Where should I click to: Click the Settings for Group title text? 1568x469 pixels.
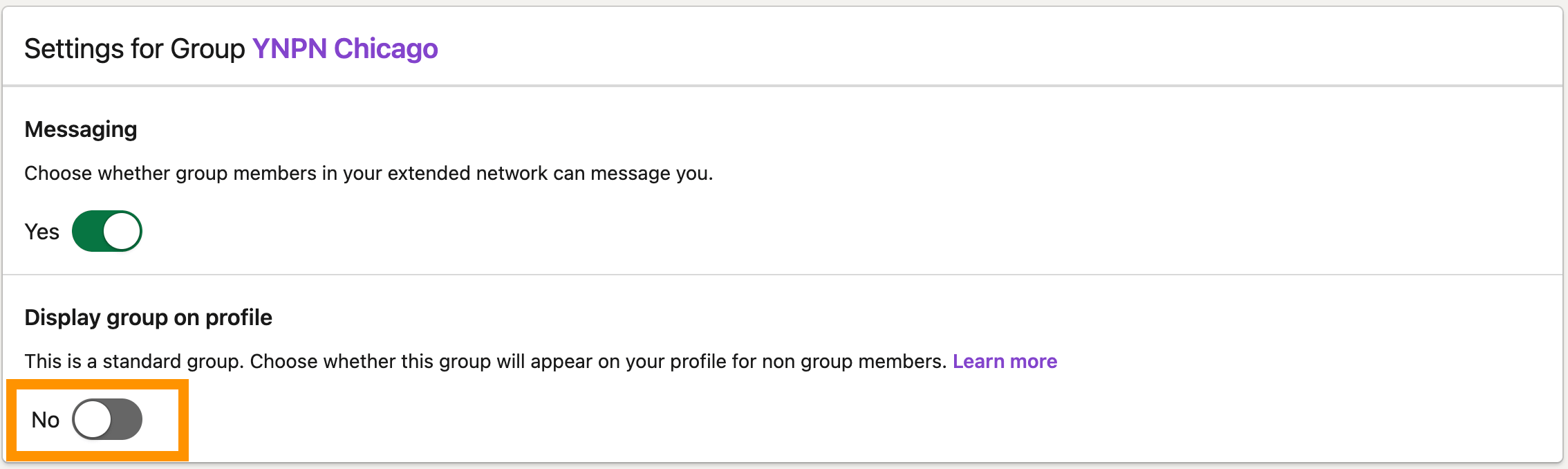[134, 49]
